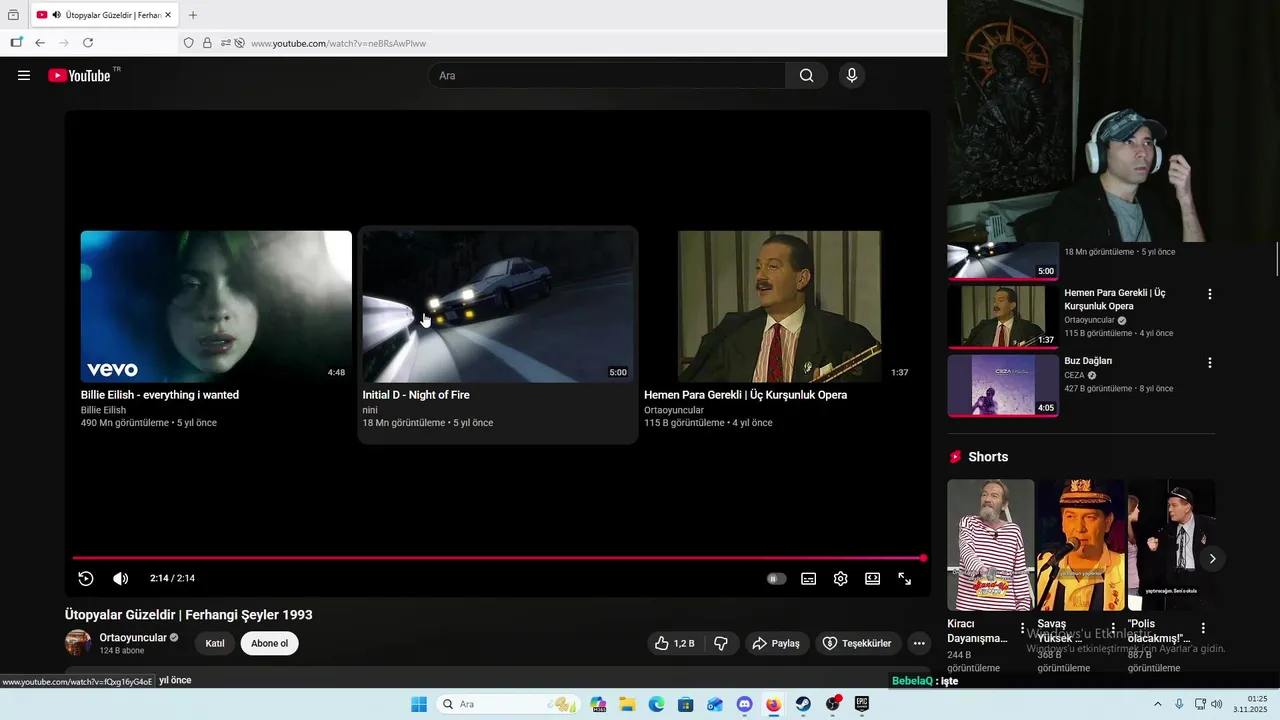This screenshot has width=1280, height=720.
Task: Open the tracking protection shield icon
Action: (x=188, y=43)
